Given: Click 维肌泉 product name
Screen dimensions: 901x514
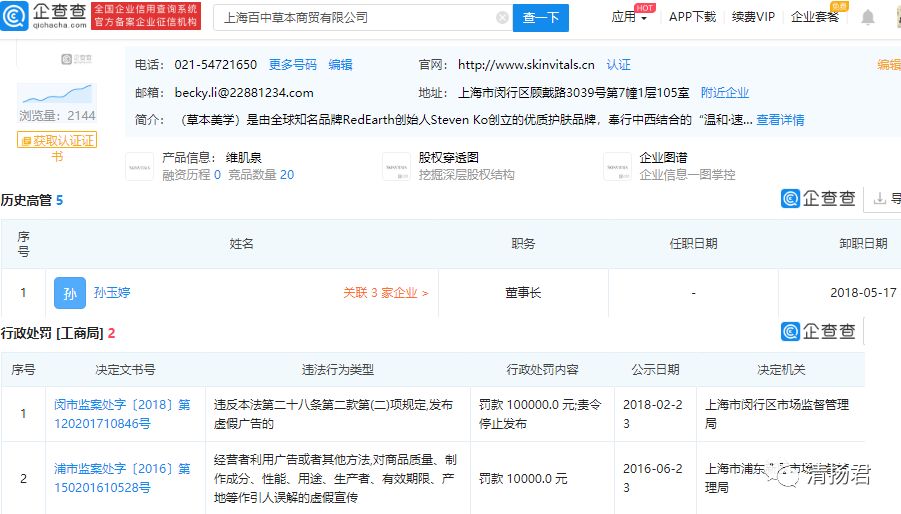Looking at the screenshot, I should click(x=244, y=157).
